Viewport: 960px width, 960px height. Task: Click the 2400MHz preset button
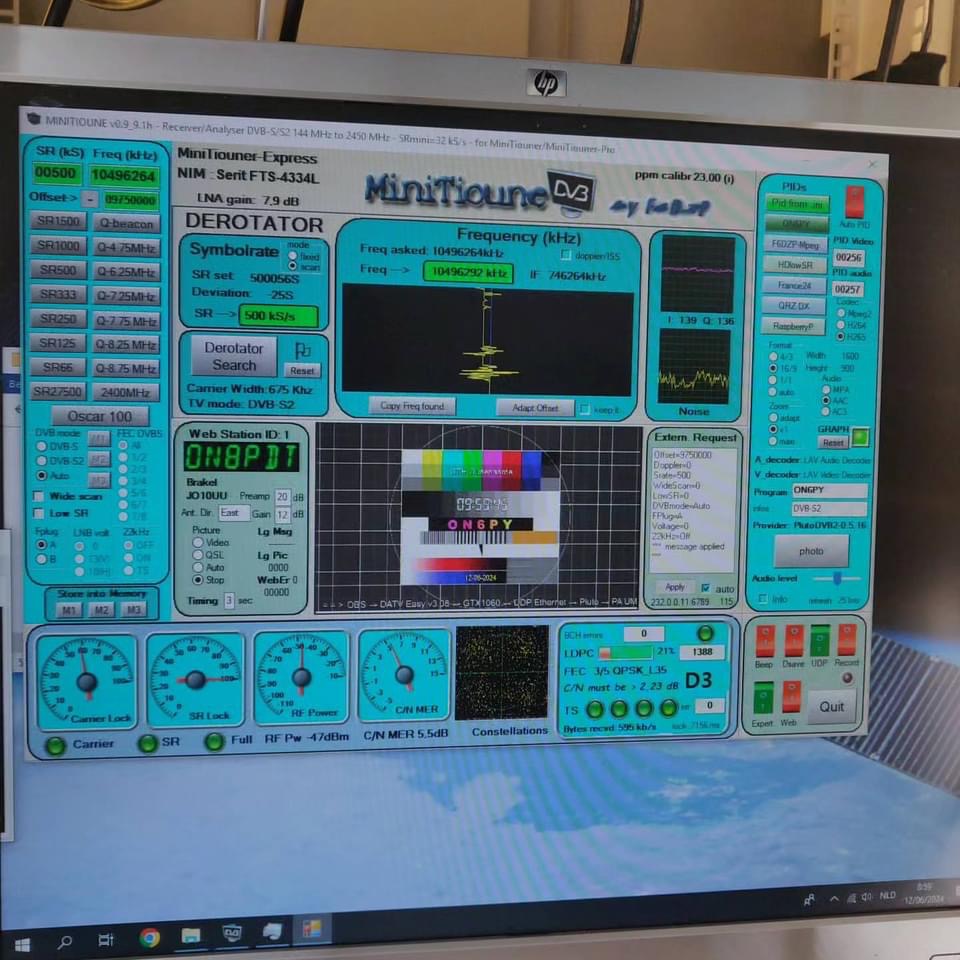(x=126, y=392)
